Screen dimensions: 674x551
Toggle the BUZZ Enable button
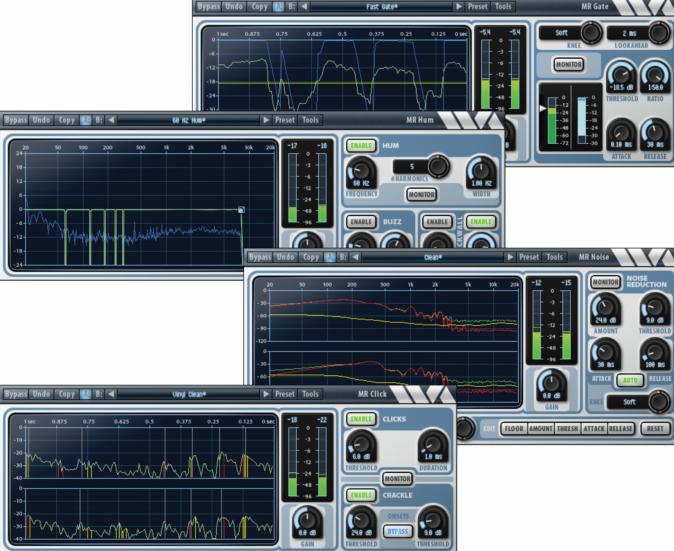click(x=361, y=222)
